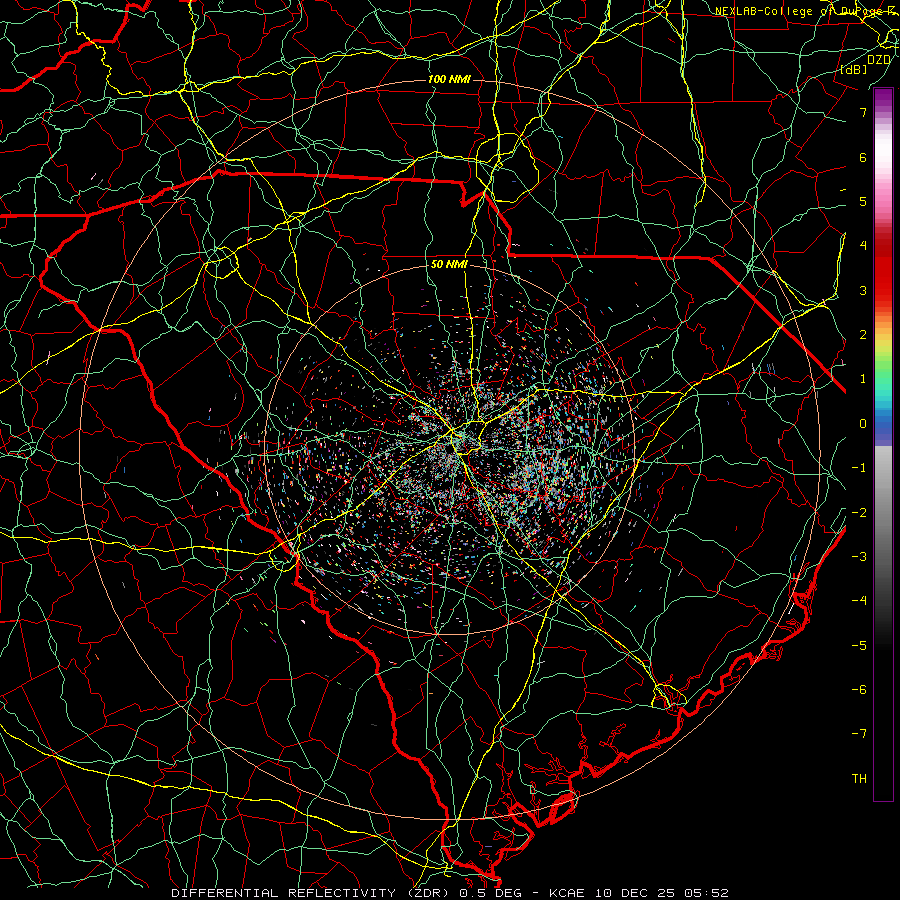Screen dimensions: 900x900
Task: Click the color scale value '1'
Action: click(x=863, y=379)
